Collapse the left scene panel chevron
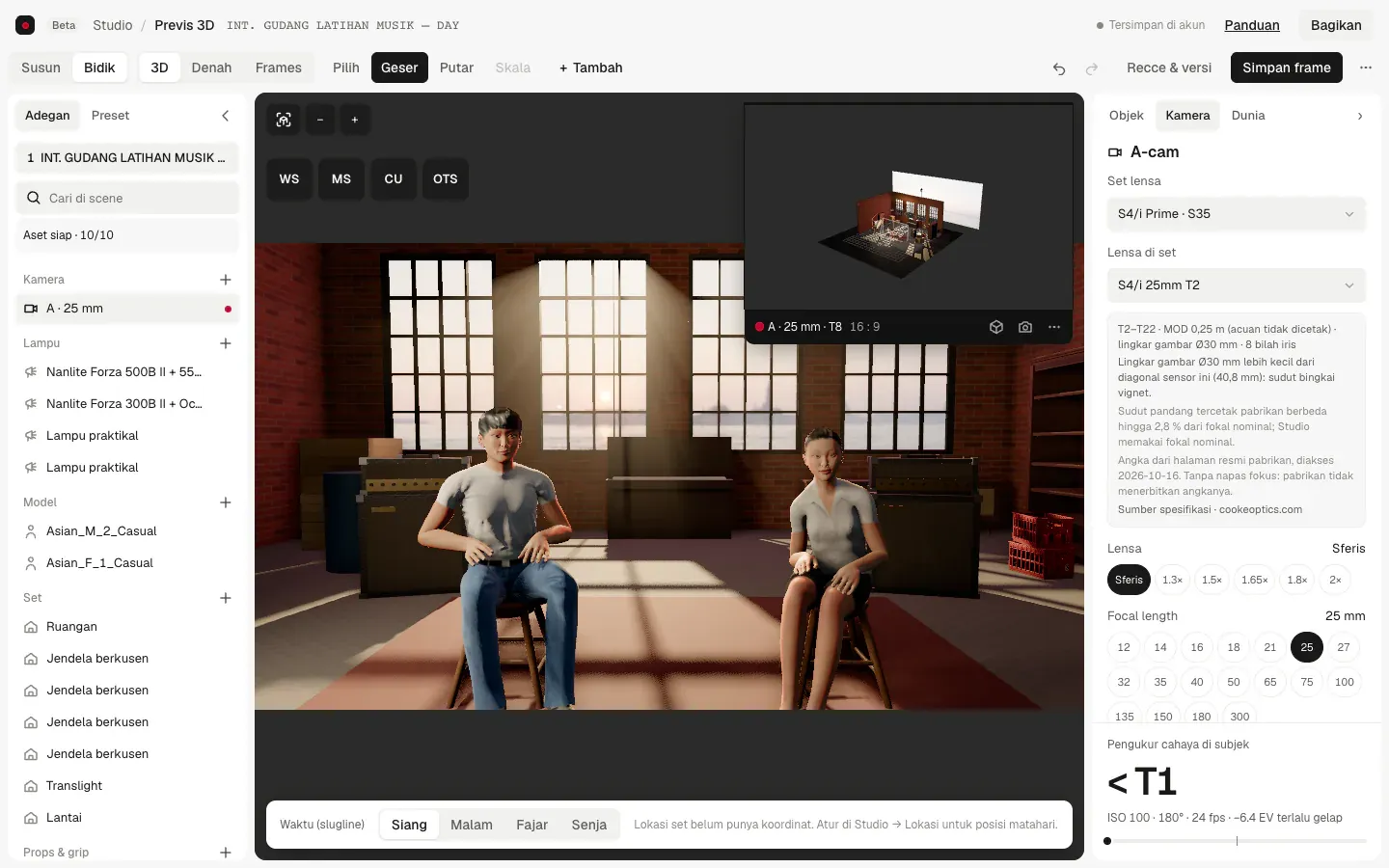Viewport: 1389px width, 868px height. tap(226, 116)
